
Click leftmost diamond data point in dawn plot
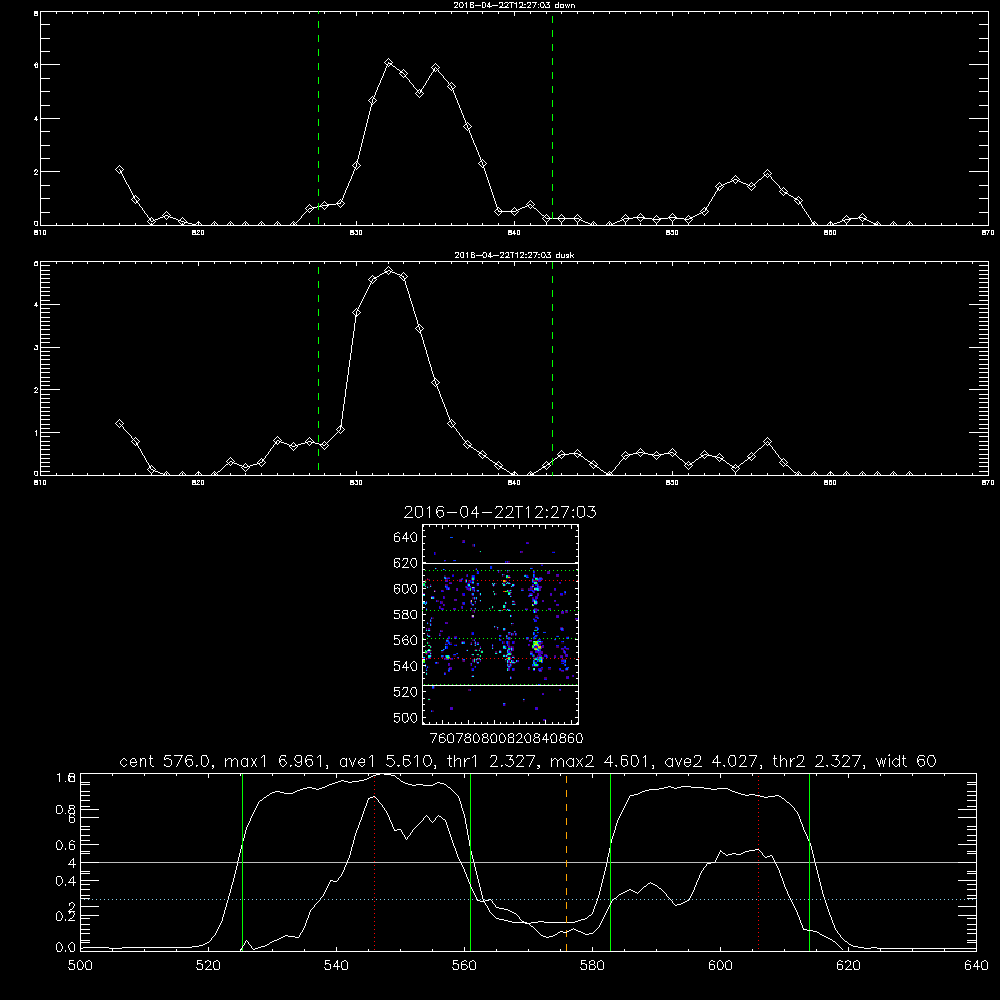[x=119, y=170]
